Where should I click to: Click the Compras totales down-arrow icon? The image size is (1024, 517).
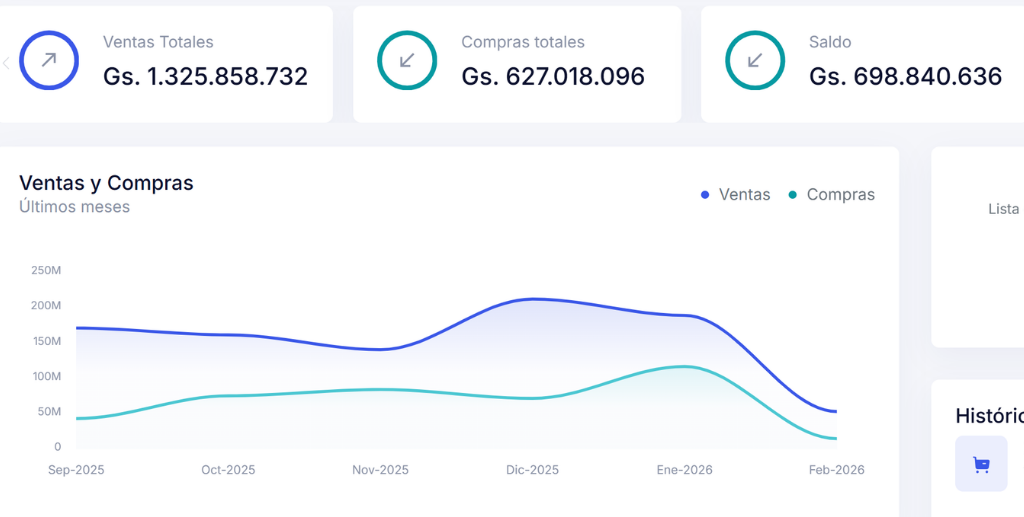[x=407, y=60]
